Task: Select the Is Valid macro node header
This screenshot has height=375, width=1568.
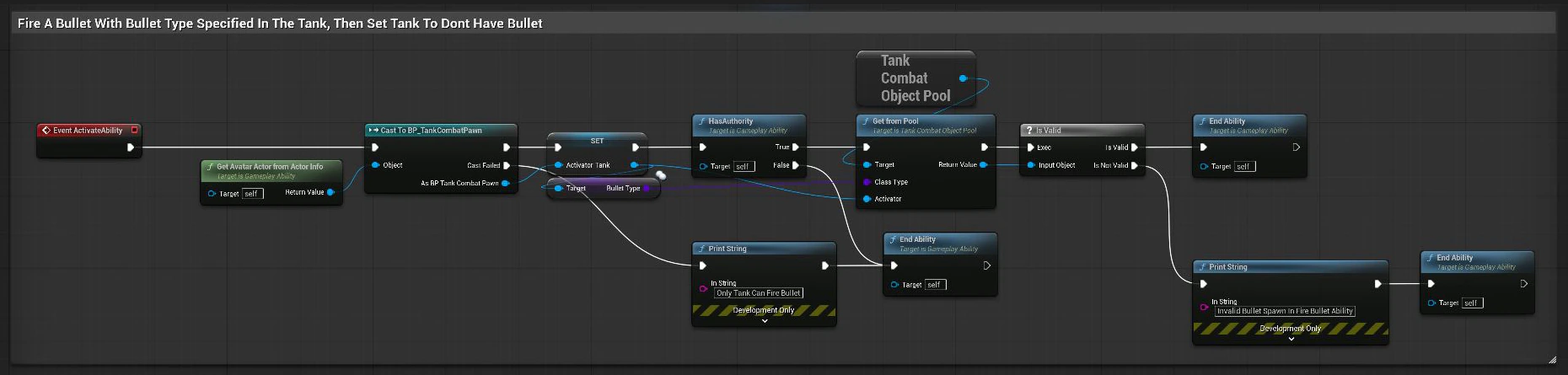Action: tap(1082, 131)
